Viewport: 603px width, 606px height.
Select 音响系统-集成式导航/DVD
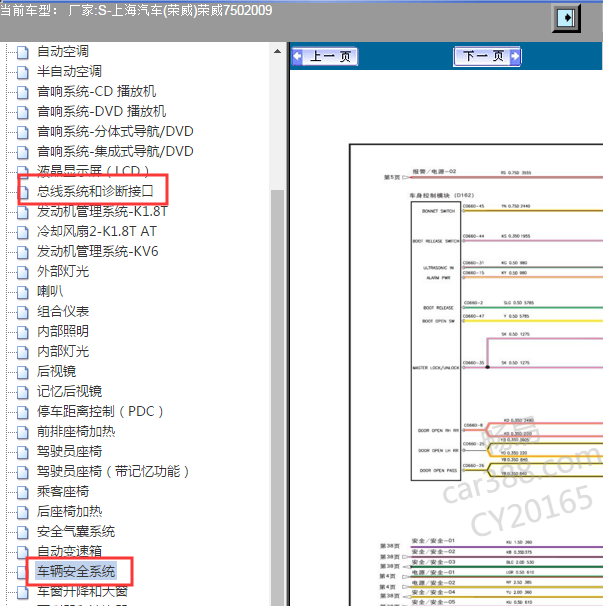tap(115, 152)
